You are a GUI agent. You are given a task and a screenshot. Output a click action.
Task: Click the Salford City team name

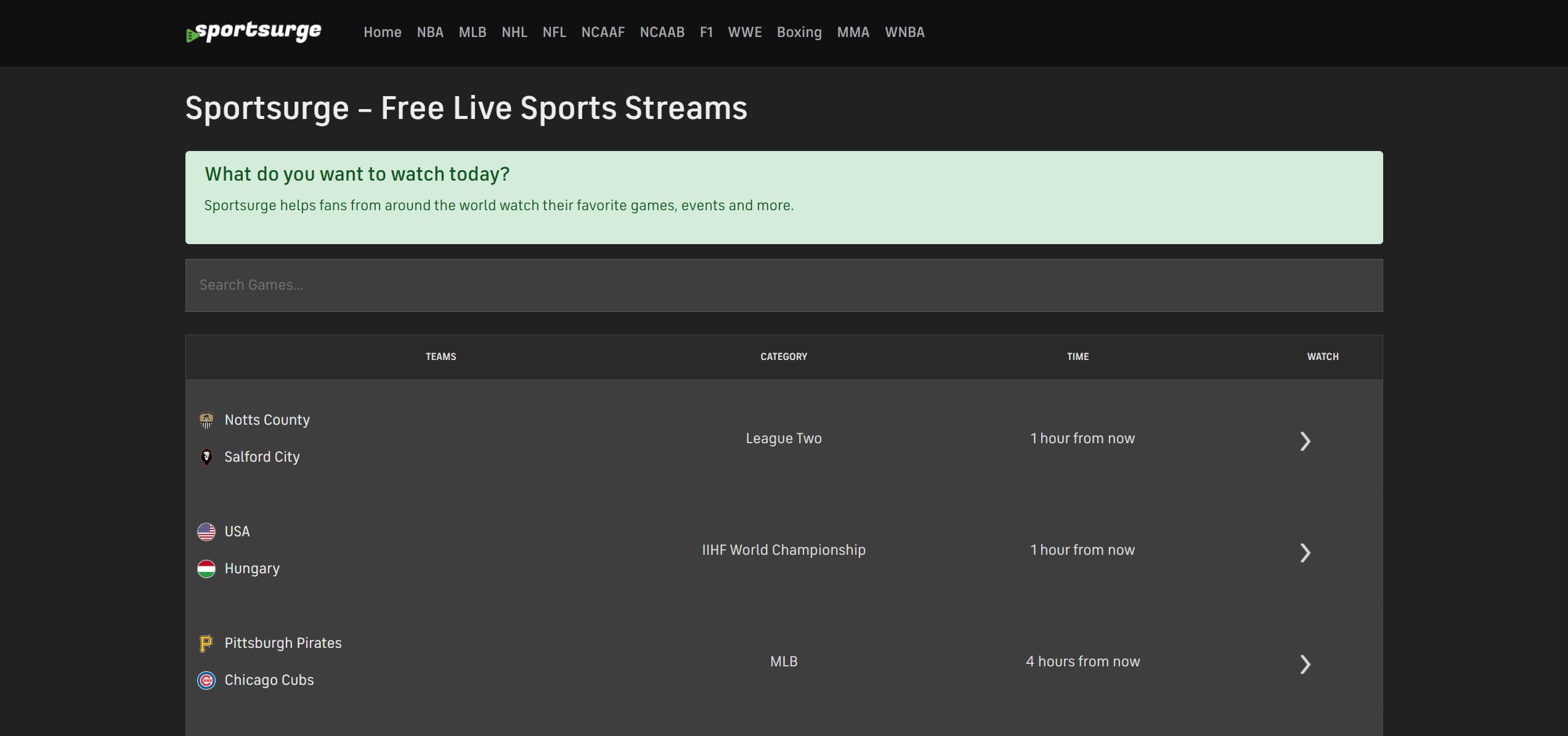coord(262,457)
